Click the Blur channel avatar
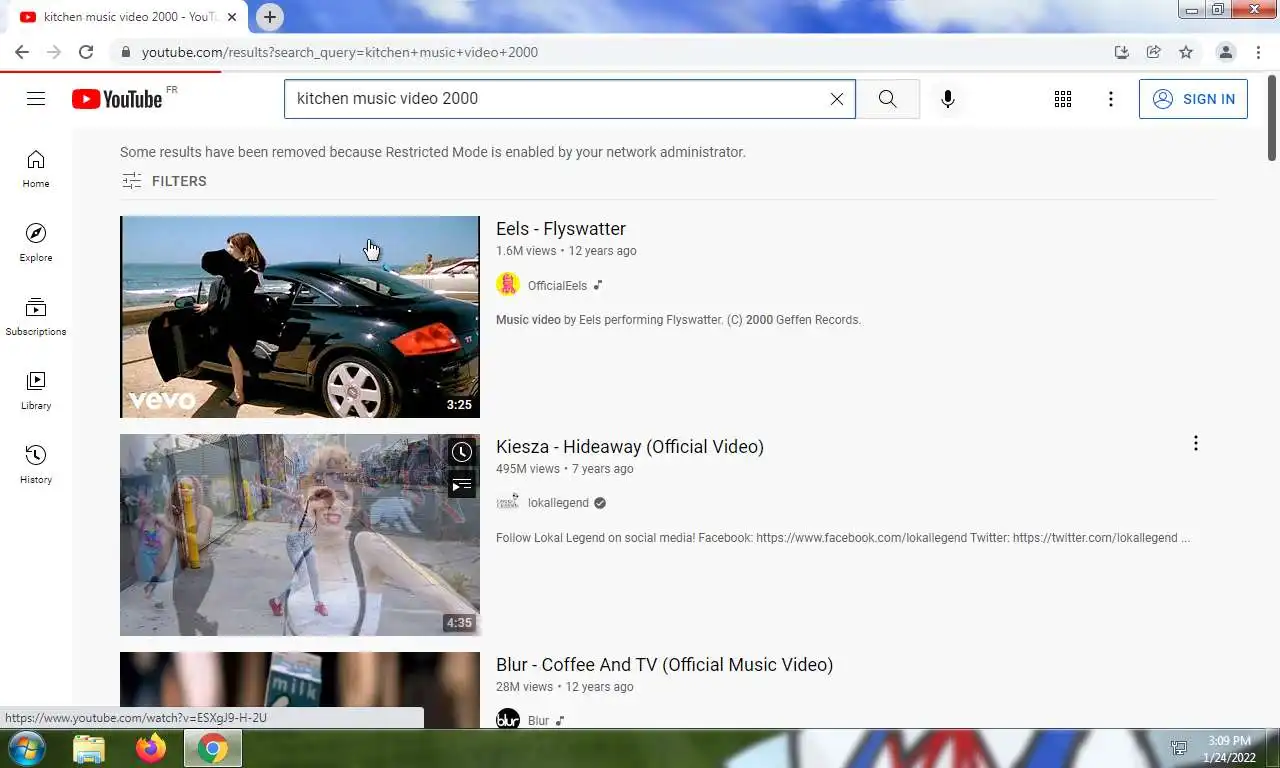This screenshot has width=1280, height=768. [508, 720]
